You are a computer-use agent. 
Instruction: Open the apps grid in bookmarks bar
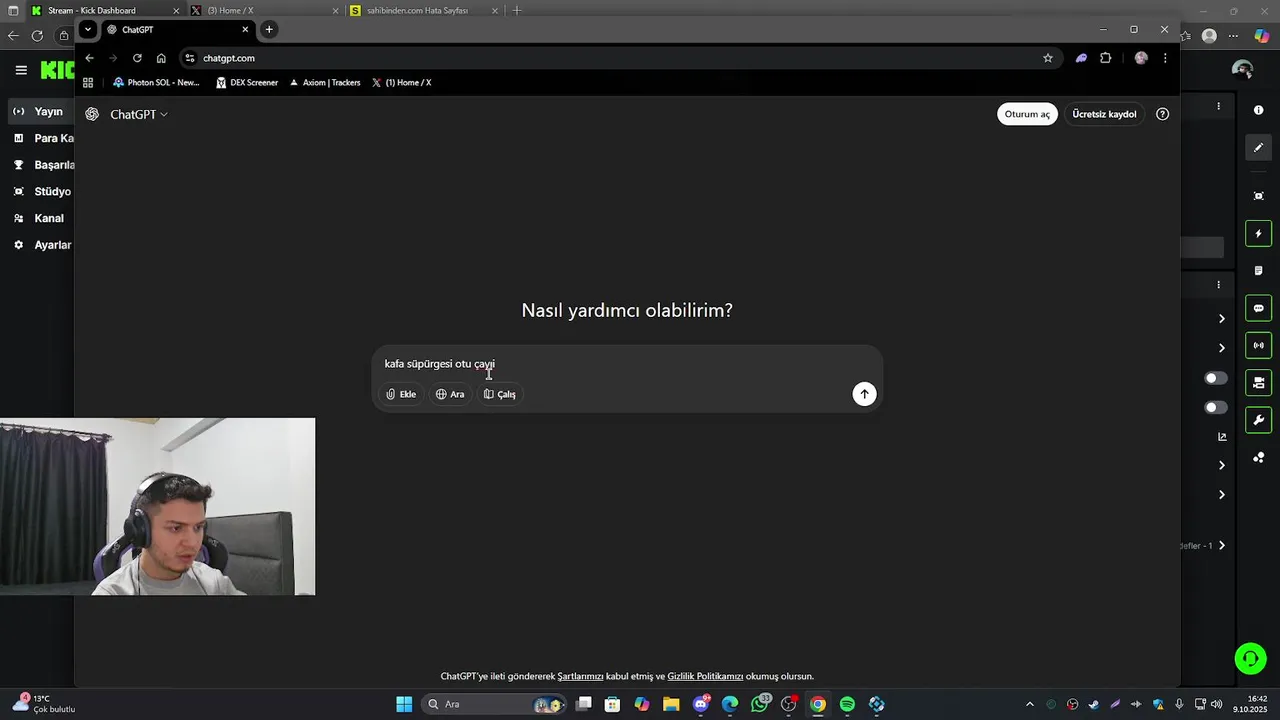point(88,83)
